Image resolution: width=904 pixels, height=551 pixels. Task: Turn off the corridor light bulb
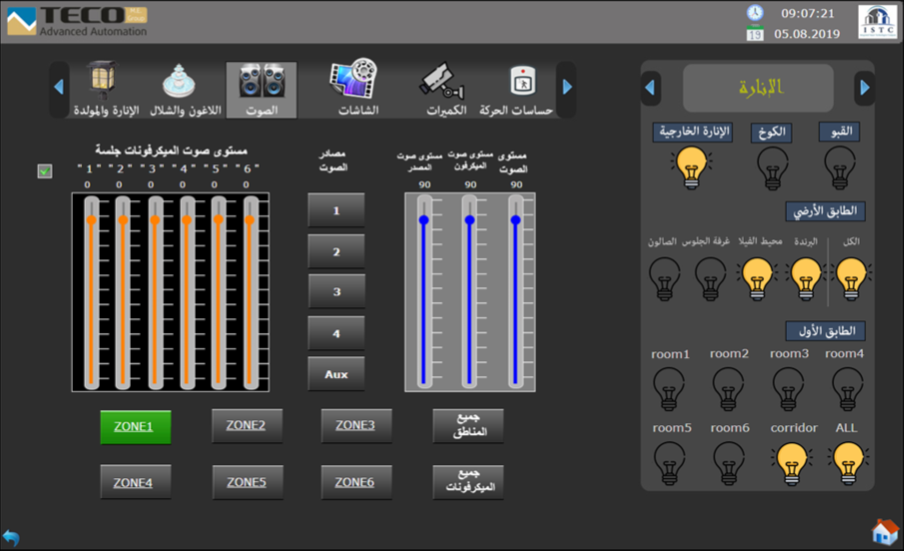(x=792, y=461)
